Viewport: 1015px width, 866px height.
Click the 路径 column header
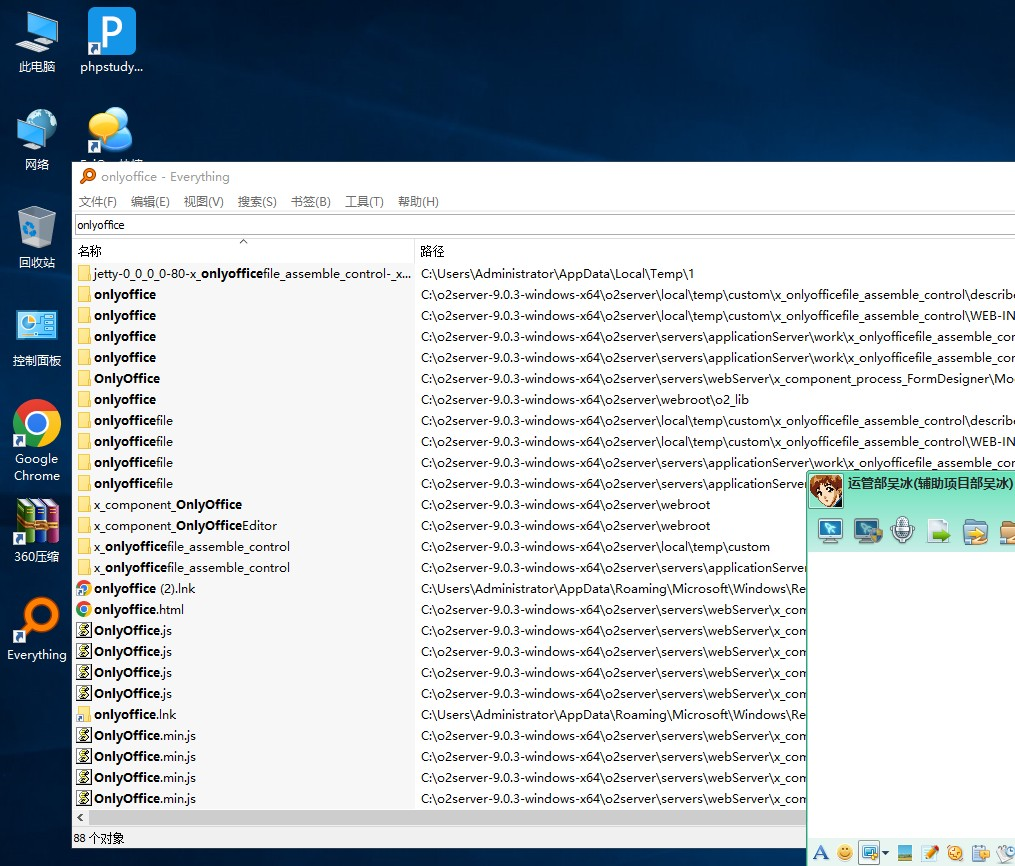click(x=432, y=251)
